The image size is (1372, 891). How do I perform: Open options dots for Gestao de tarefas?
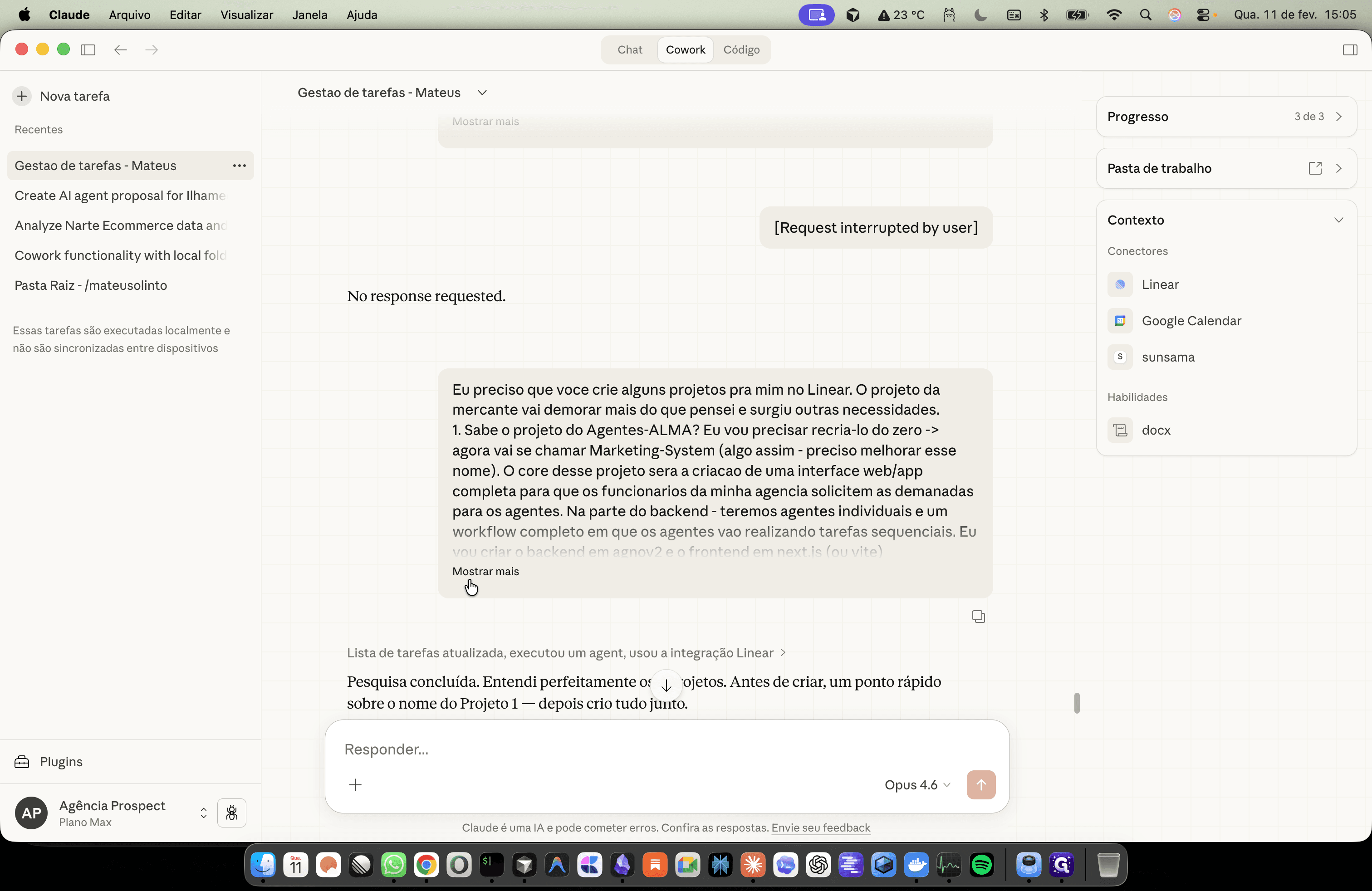(x=239, y=166)
